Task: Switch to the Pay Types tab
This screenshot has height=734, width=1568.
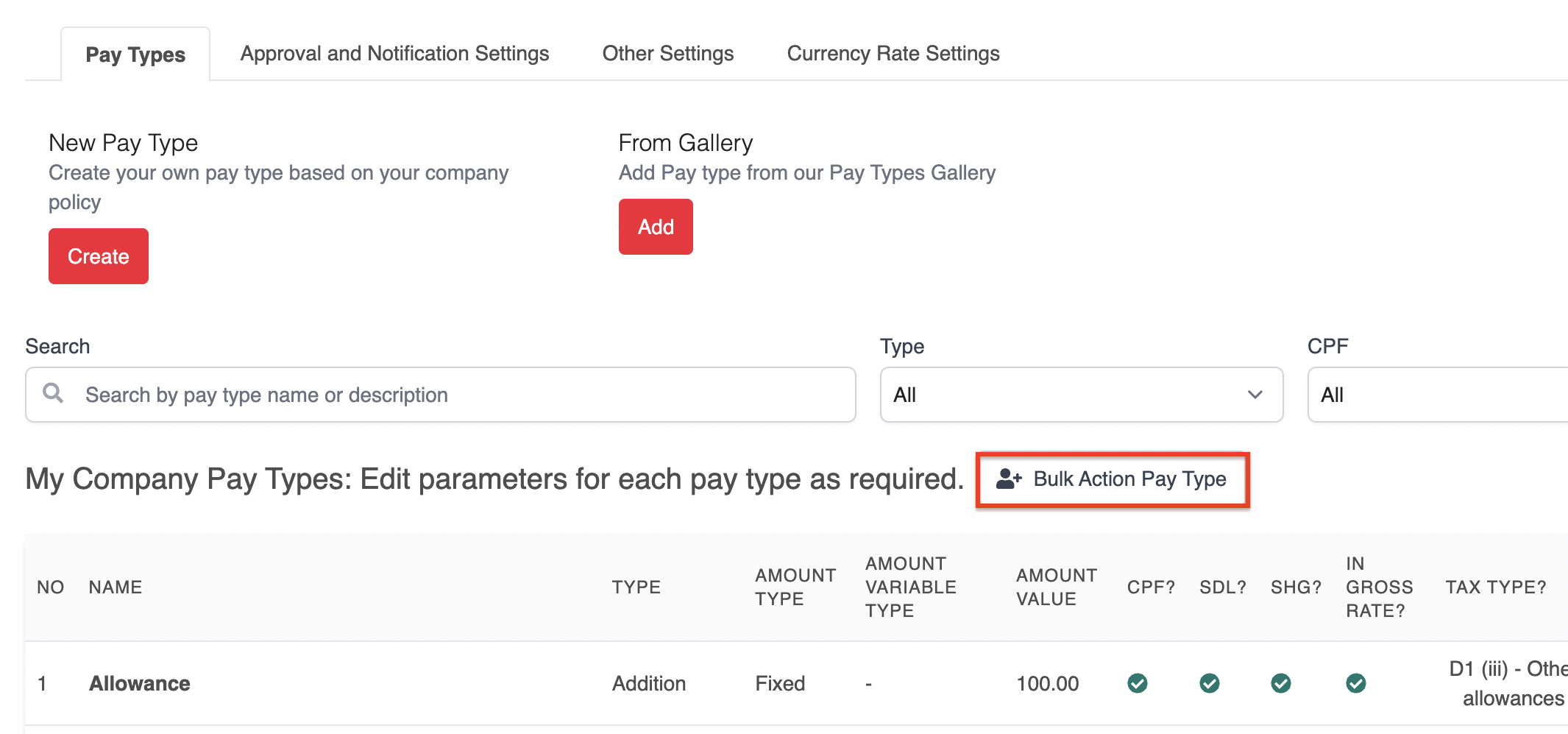Action: [x=135, y=54]
